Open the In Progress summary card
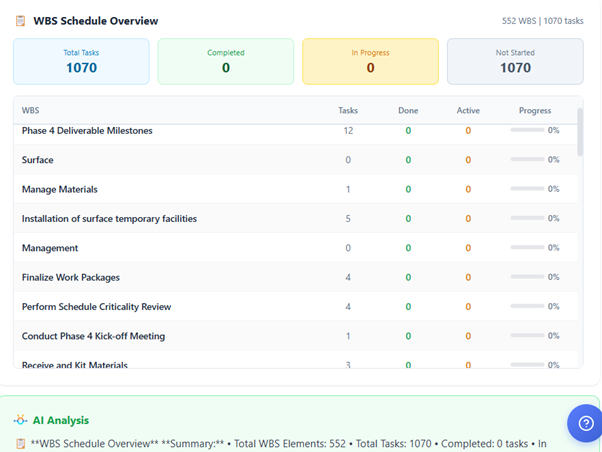Image resolution: width=602 pixels, height=452 pixels. point(370,62)
